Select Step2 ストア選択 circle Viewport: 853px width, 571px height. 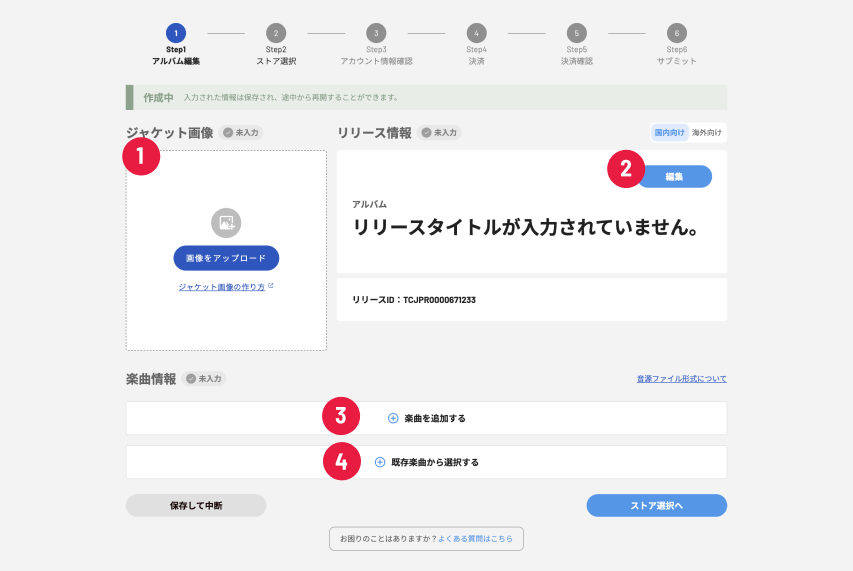pyautogui.click(x=276, y=33)
